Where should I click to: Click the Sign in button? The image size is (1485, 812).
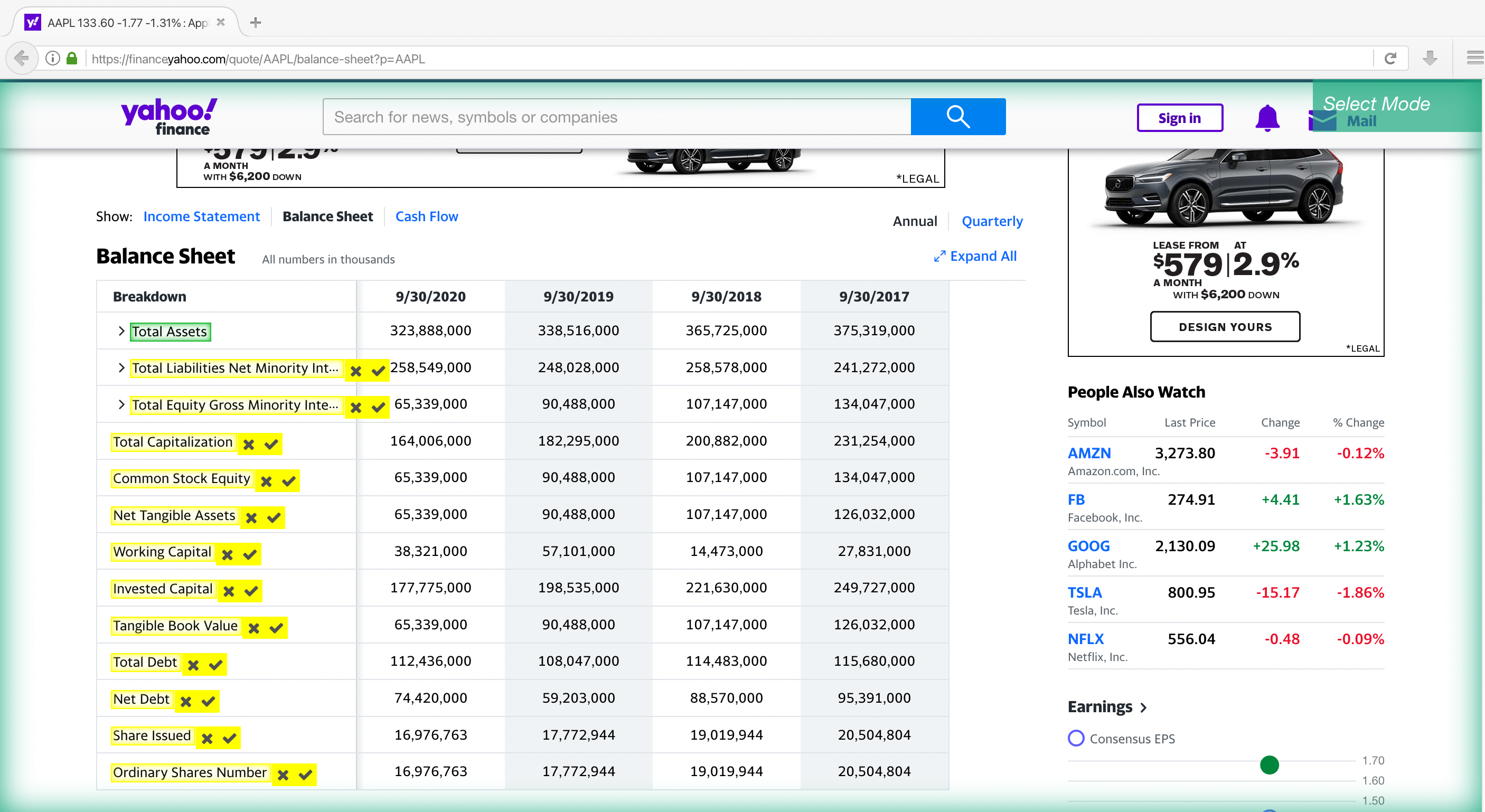tap(1179, 118)
